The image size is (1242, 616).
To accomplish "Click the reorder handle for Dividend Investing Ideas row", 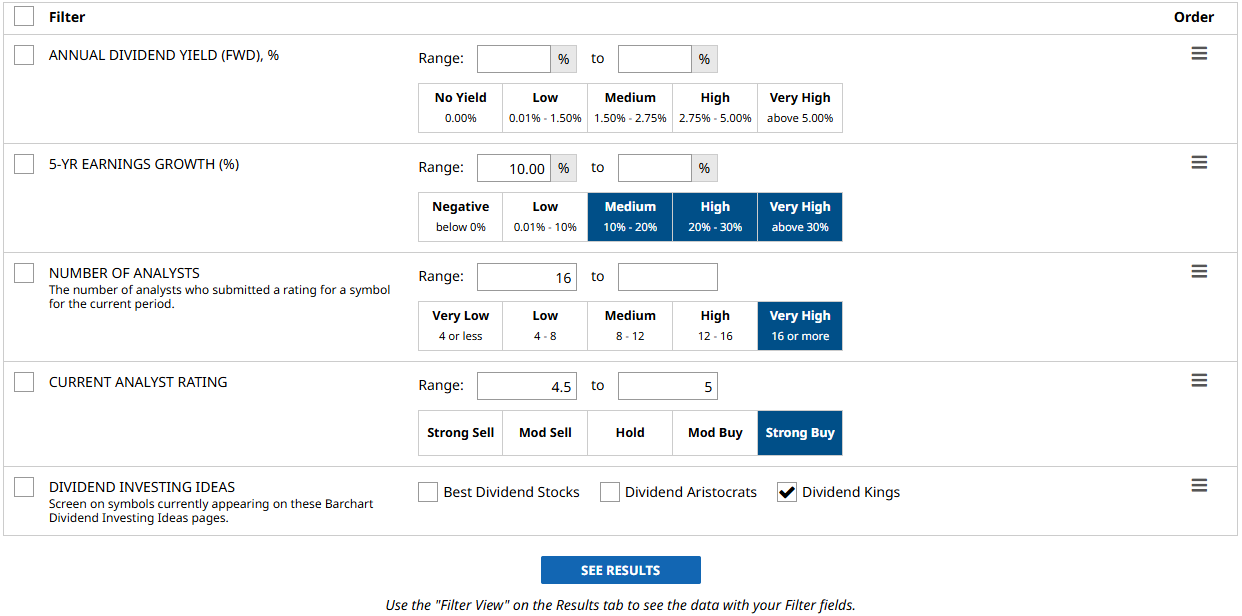I will [x=1199, y=486].
